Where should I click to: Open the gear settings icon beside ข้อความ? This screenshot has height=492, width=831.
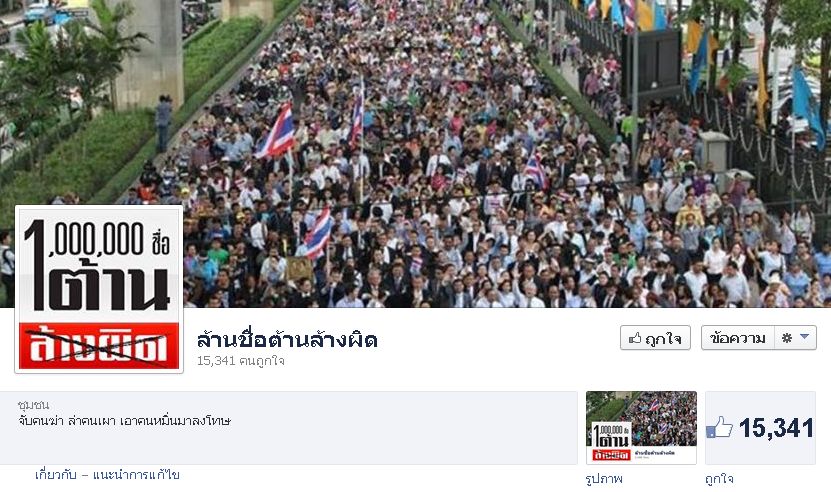[x=786, y=338]
